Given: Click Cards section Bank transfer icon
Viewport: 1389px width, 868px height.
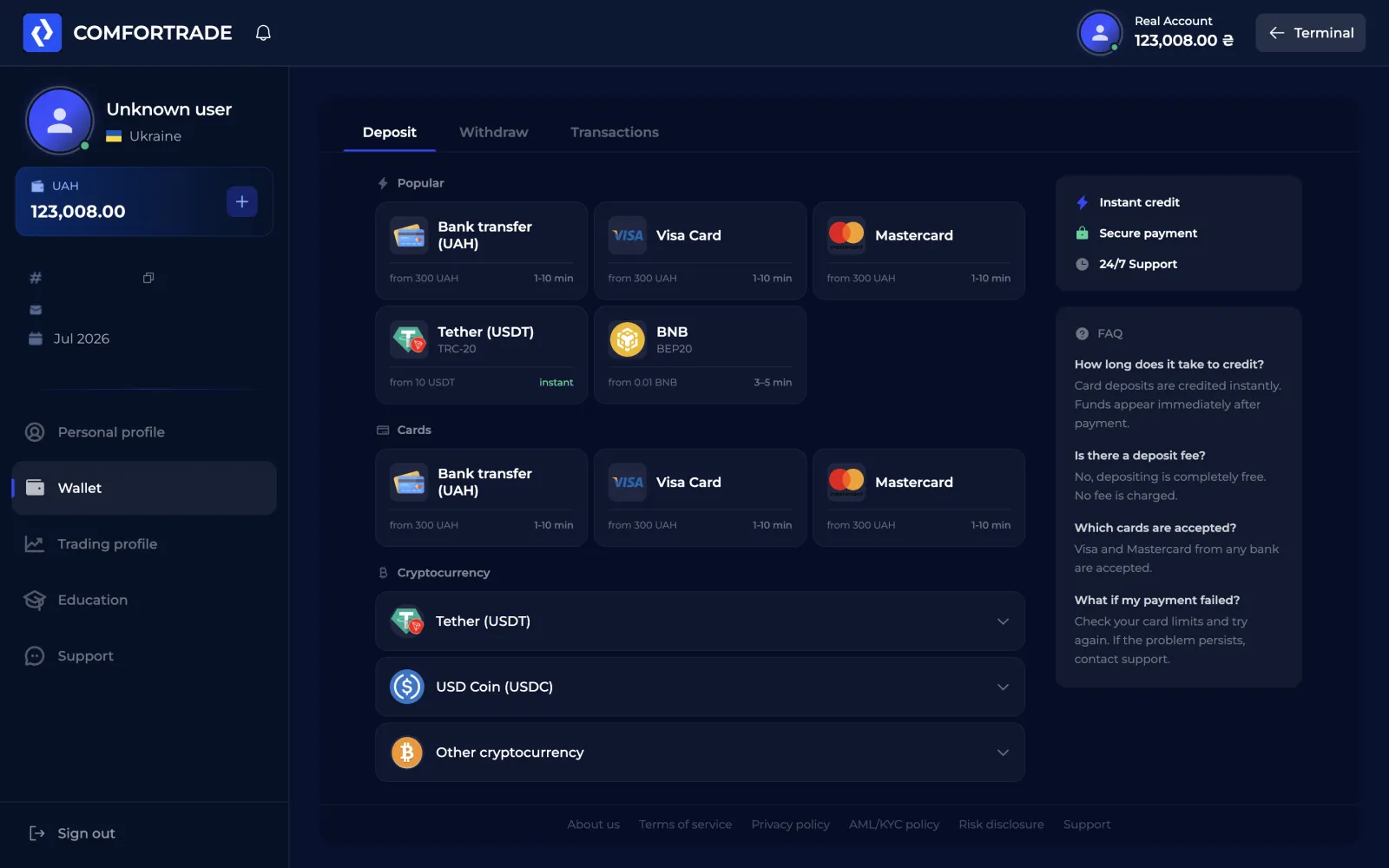Looking at the screenshot, I should point(409,482).
